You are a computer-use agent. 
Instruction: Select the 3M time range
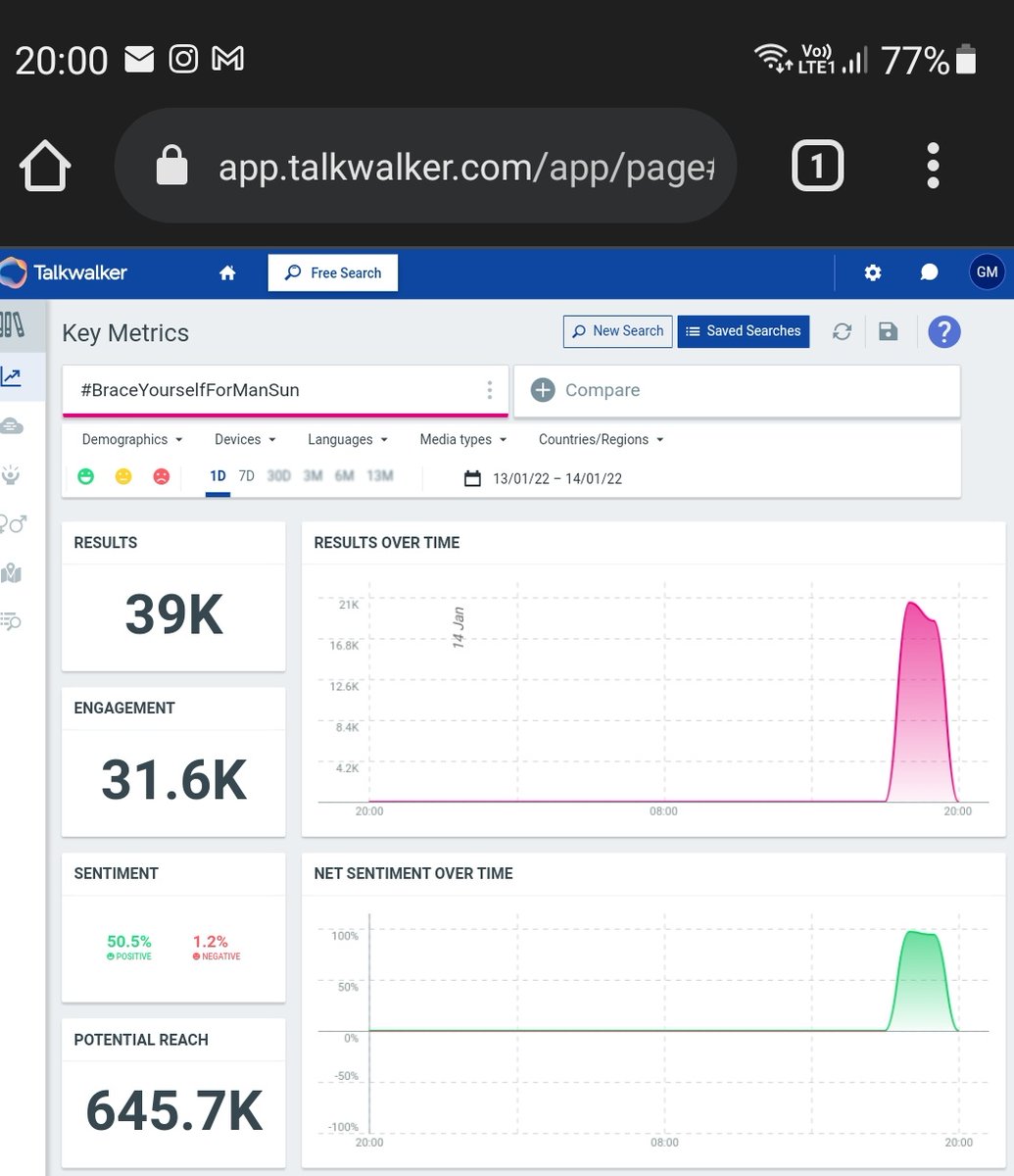tap(313, 476)
